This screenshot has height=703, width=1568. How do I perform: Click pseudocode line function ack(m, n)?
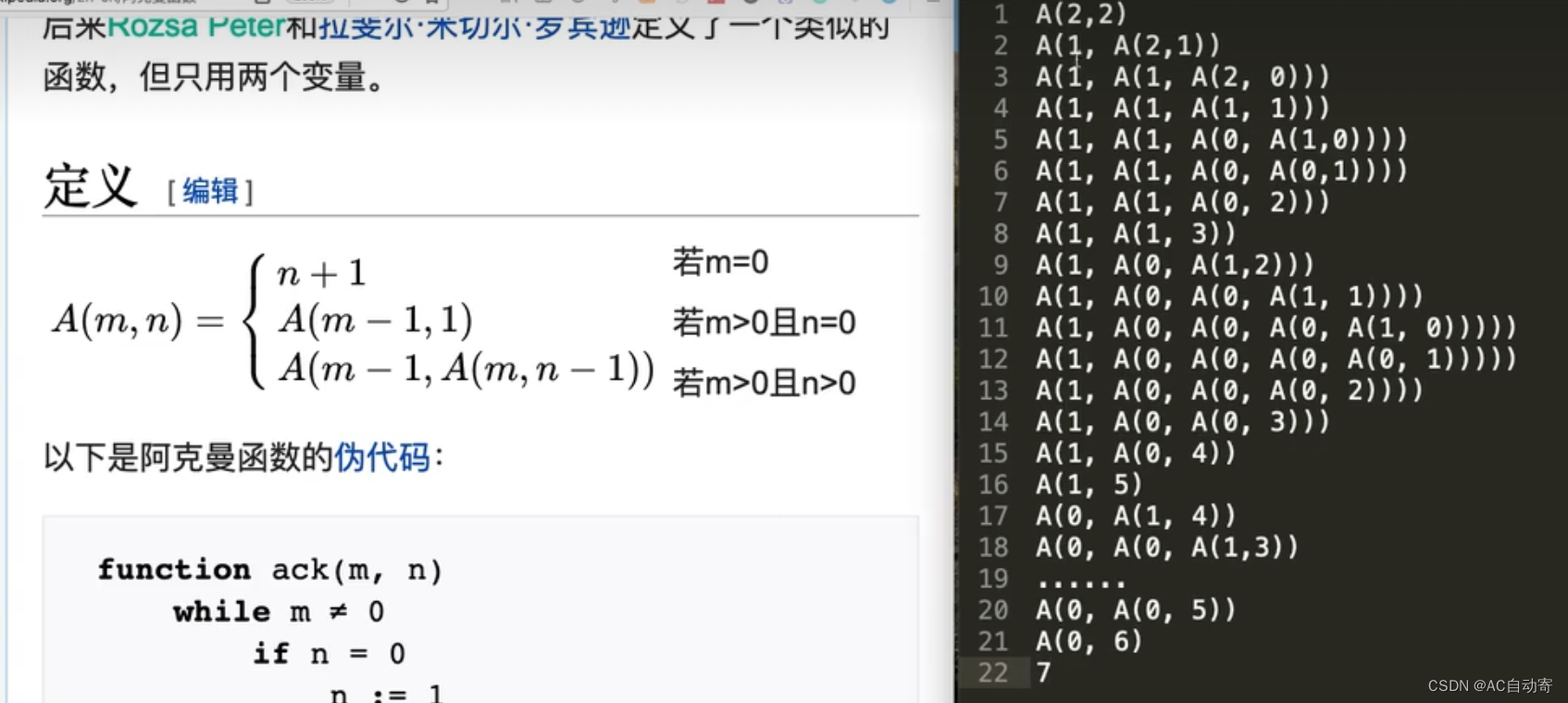tap(270, 570)
